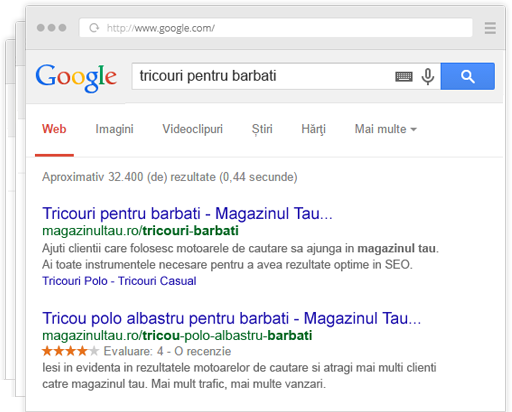512x412 pixels.
Task: Switch to the Imagini tab
Action: 114,129
